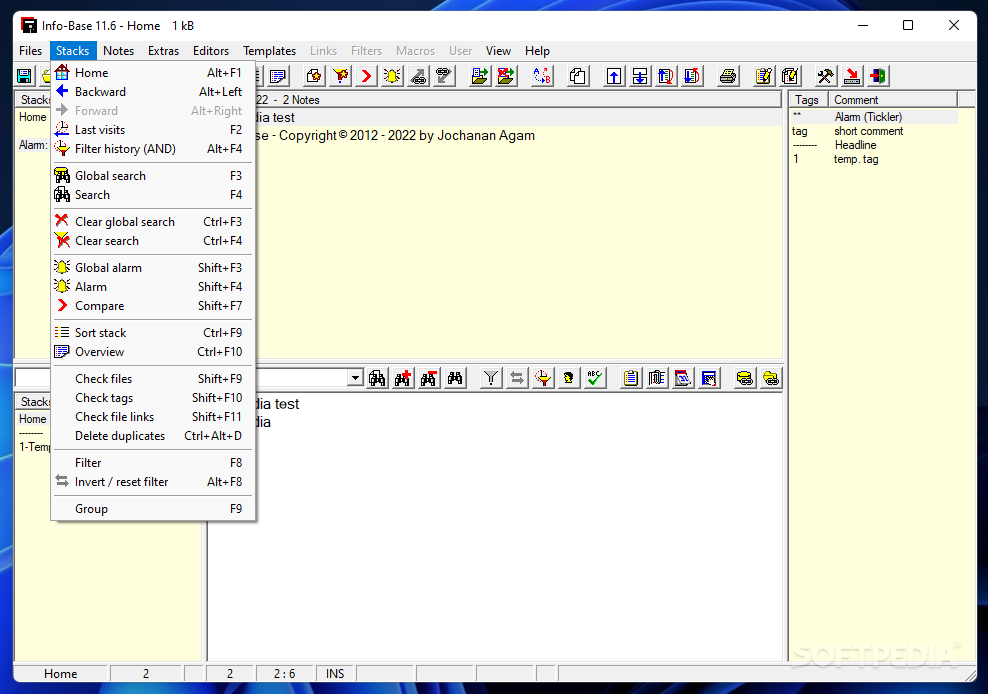Open the View menu
This screenshot has width=988, height=694.
(498, 51)
